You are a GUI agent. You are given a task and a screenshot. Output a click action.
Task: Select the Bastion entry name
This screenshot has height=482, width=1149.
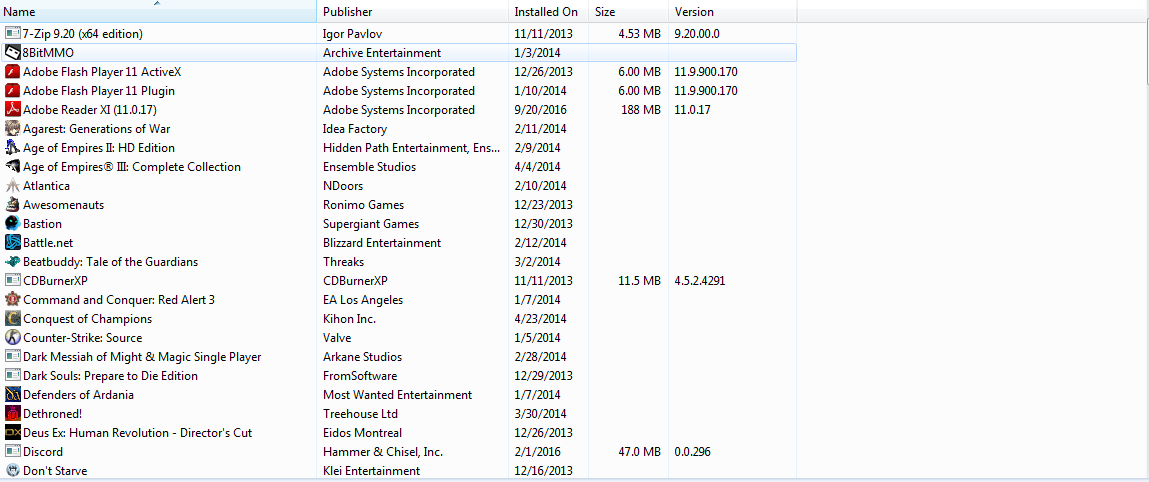pyautogui.click(x=43, y=223)
